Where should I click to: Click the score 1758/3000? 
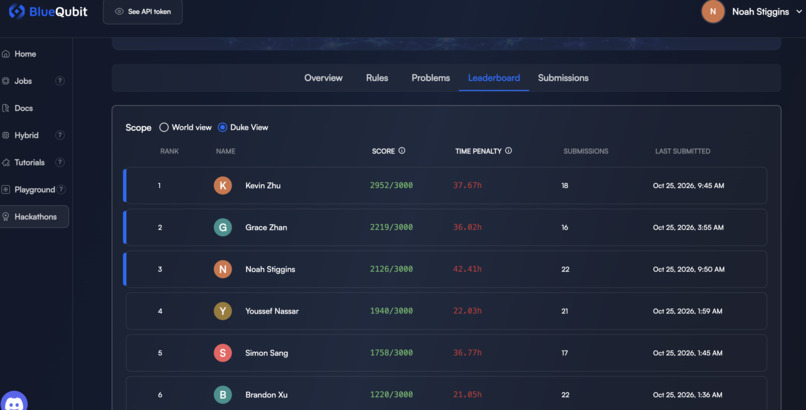[x=391, y=353]
